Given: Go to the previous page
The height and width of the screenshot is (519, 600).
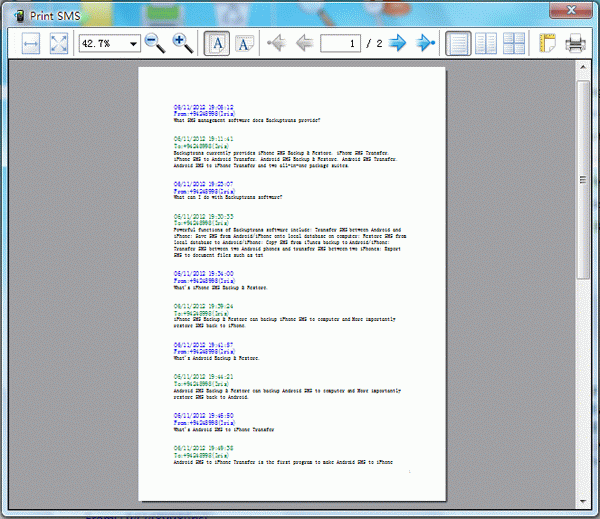Looking at the screenshot, I should pyautogui.click(x=305, y=43).
